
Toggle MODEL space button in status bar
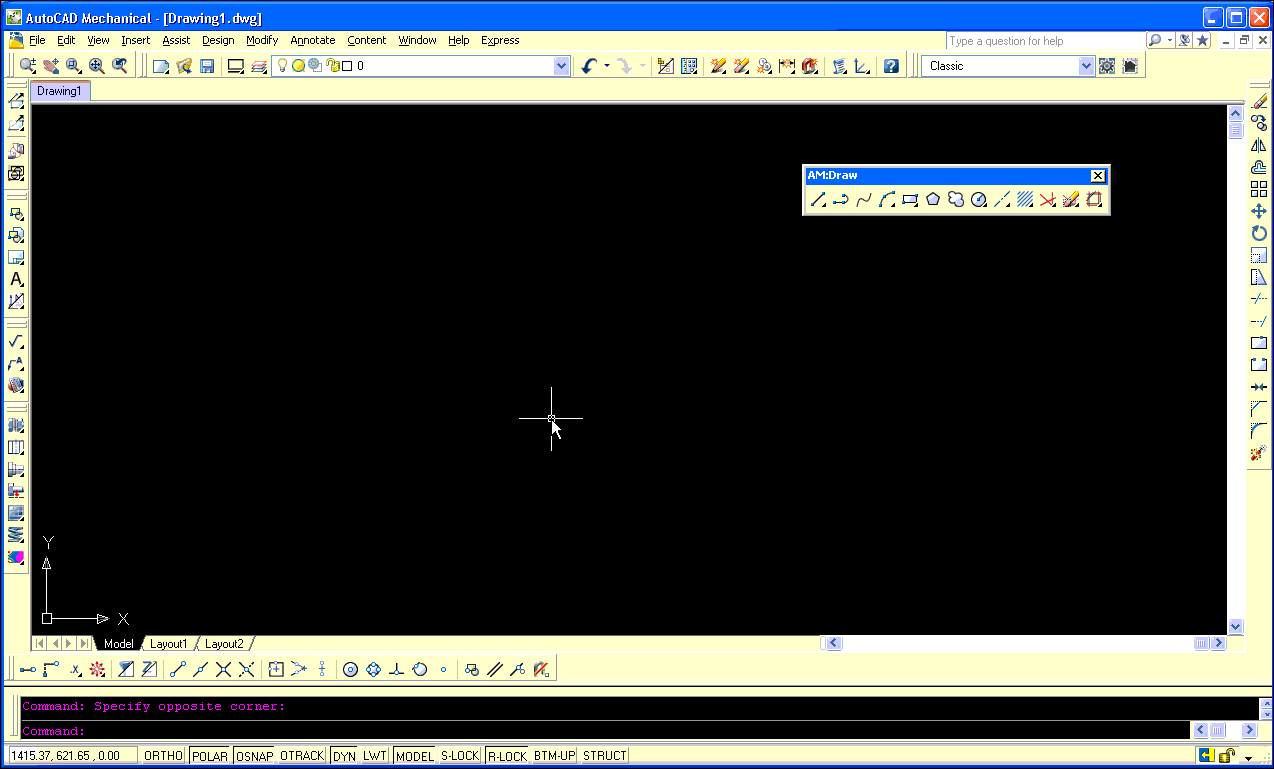[x=415, y=756]
